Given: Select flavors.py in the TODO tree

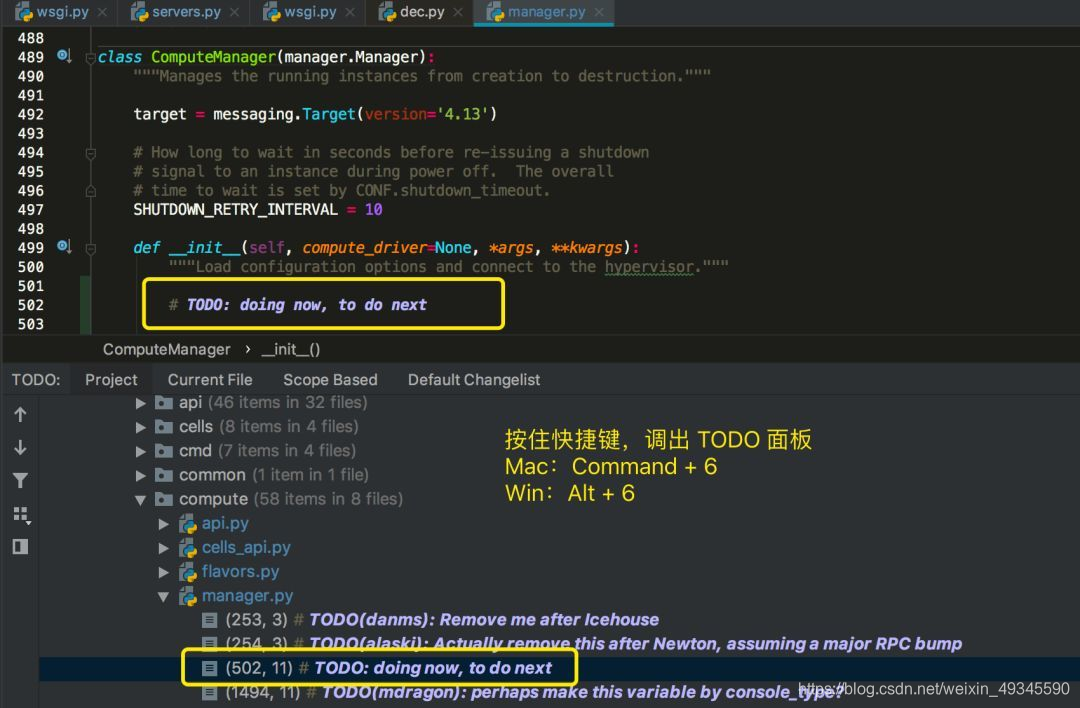Looking at the screenshot, I should (x=240, y=572).
